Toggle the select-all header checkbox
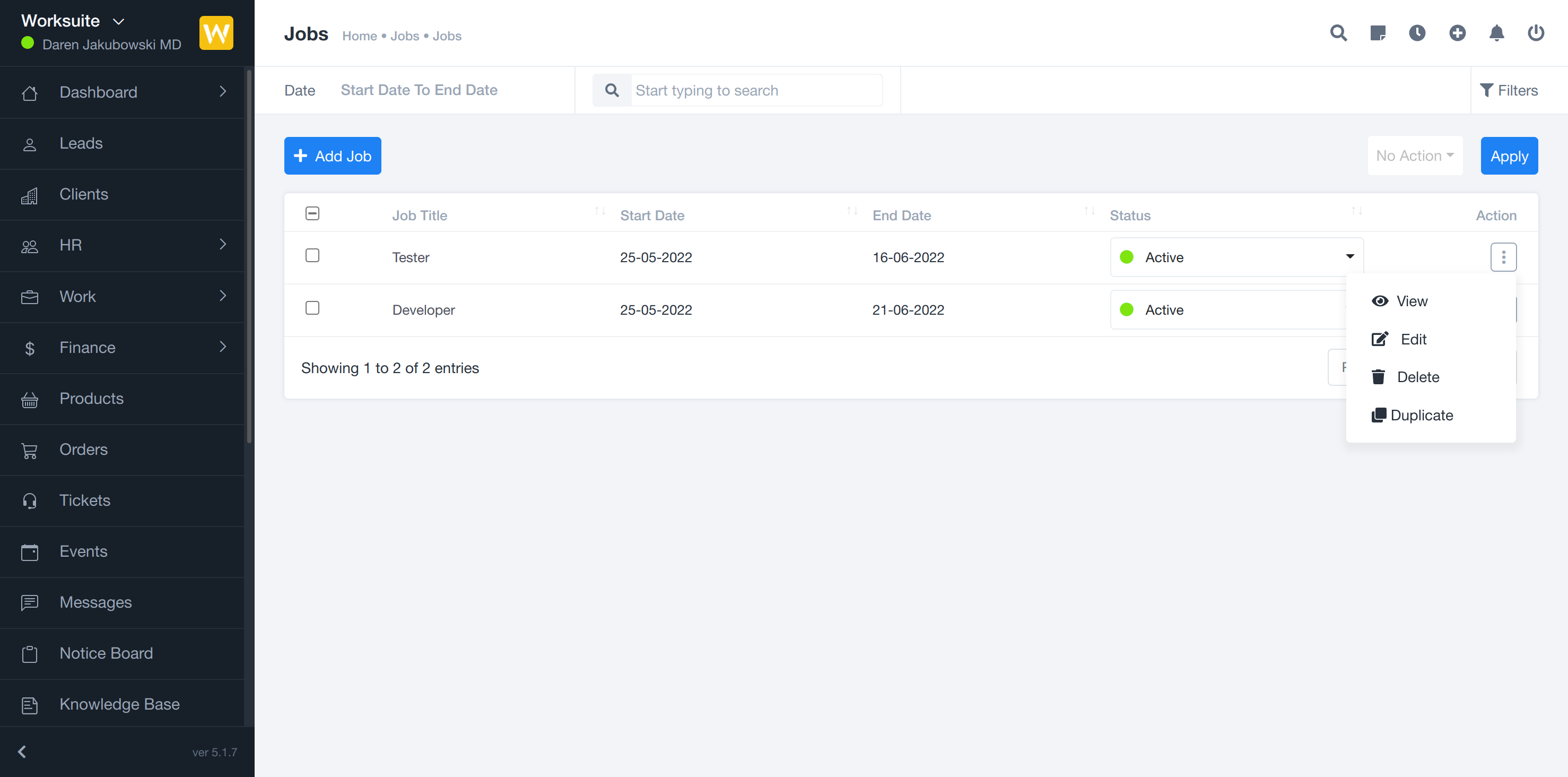 point(312,213)
